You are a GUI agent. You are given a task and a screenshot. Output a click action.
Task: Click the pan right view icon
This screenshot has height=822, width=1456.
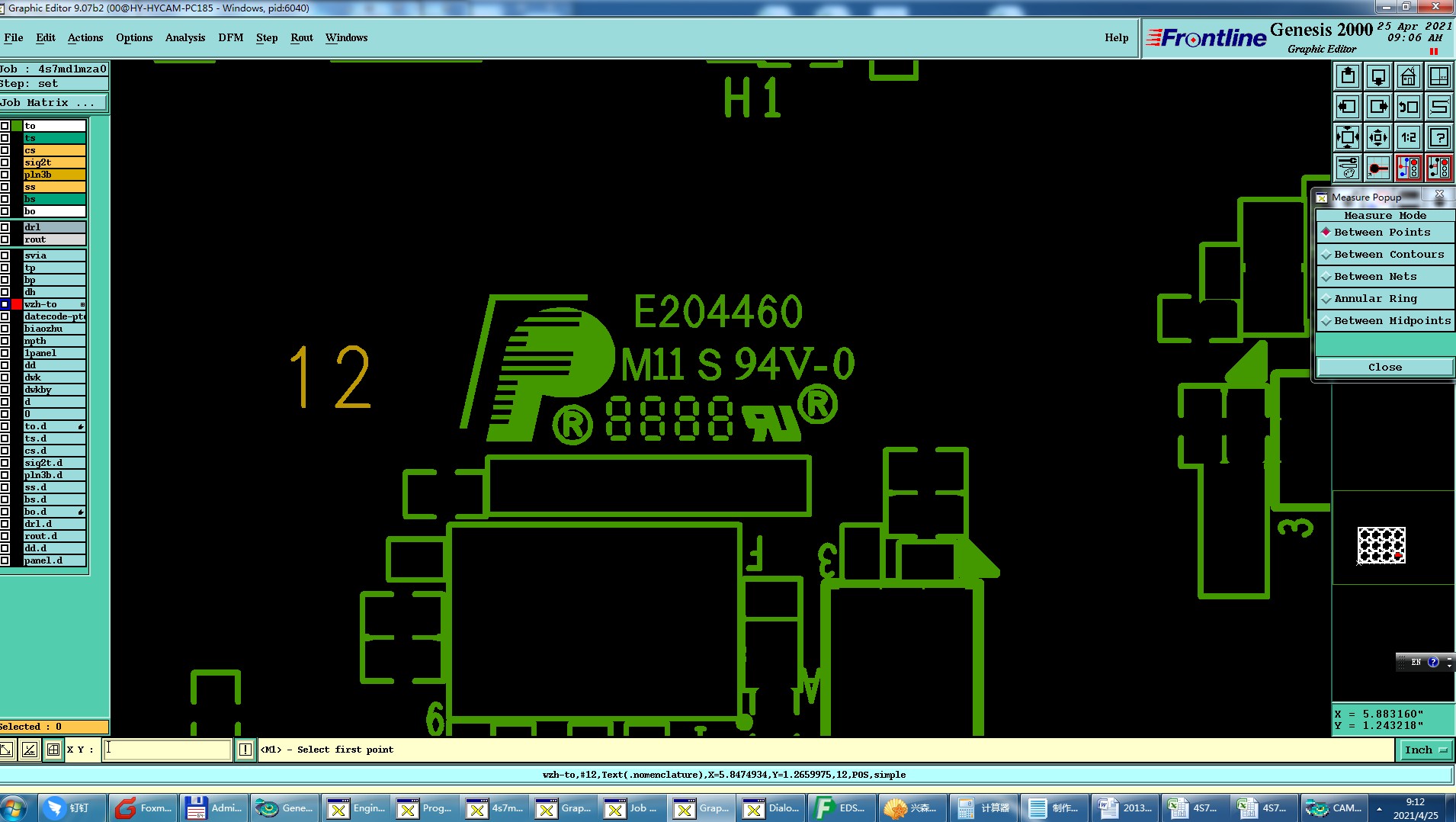click(1378, 107)
